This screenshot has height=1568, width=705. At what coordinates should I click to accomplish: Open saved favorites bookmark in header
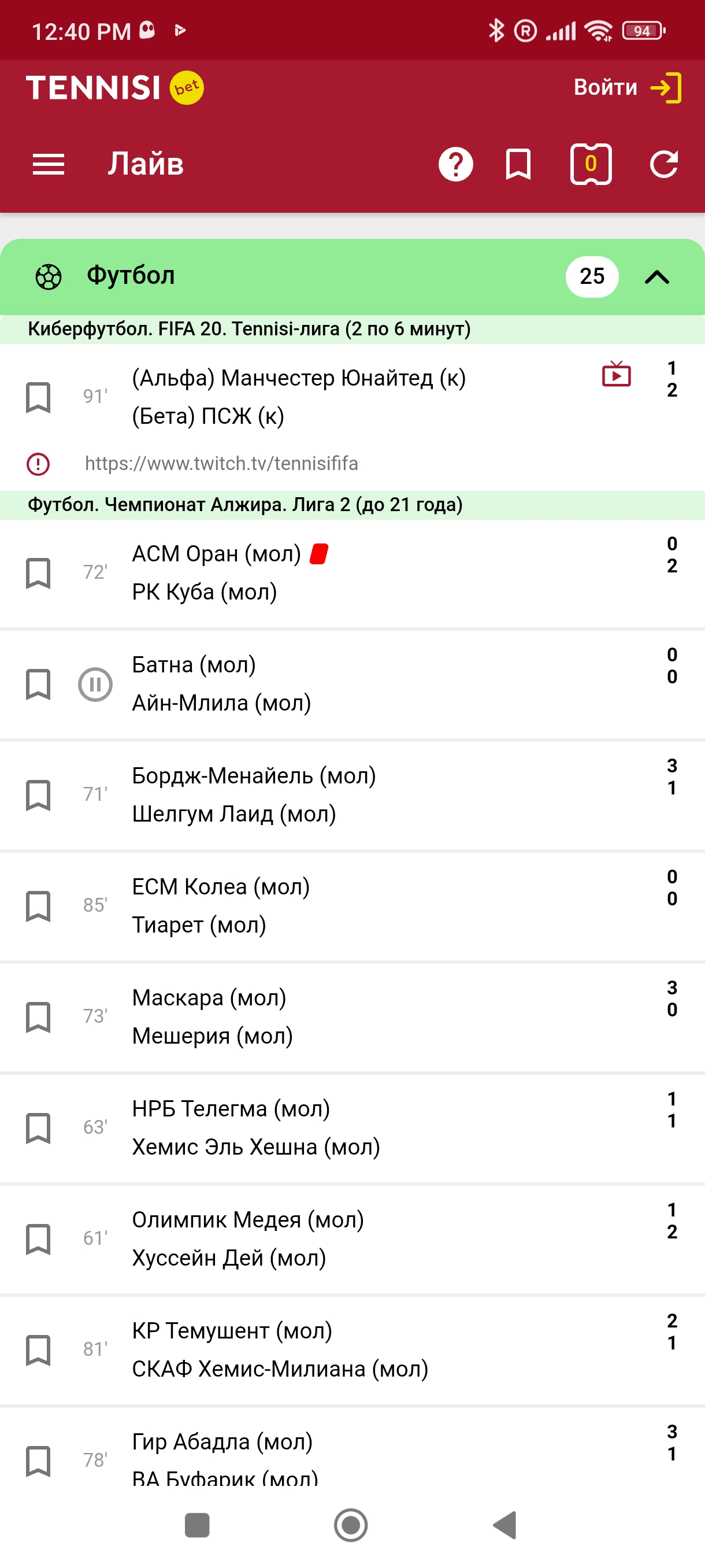pyautogui.click(x=518, y=164)
